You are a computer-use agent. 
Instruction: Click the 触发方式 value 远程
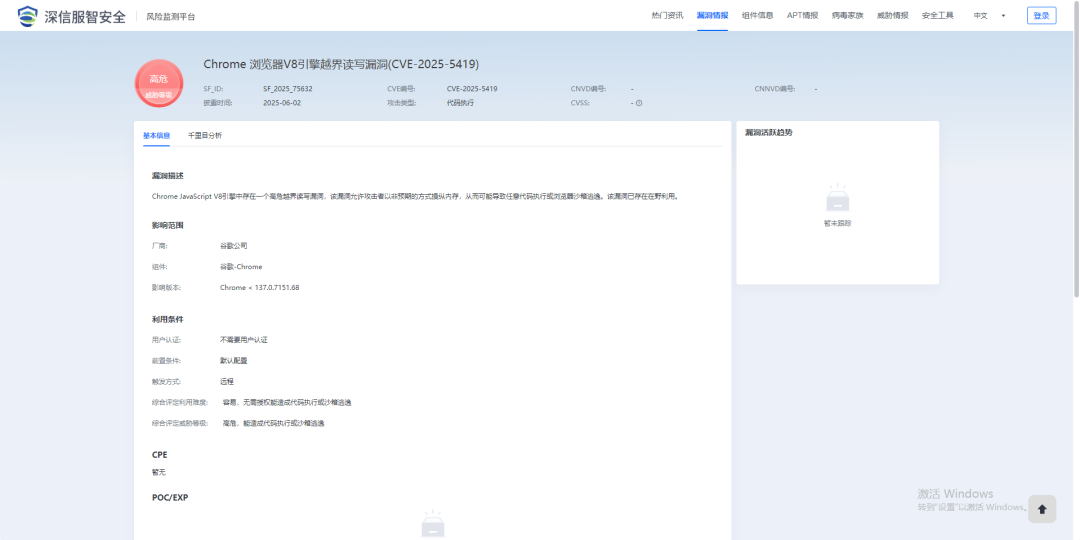point(227,382)
